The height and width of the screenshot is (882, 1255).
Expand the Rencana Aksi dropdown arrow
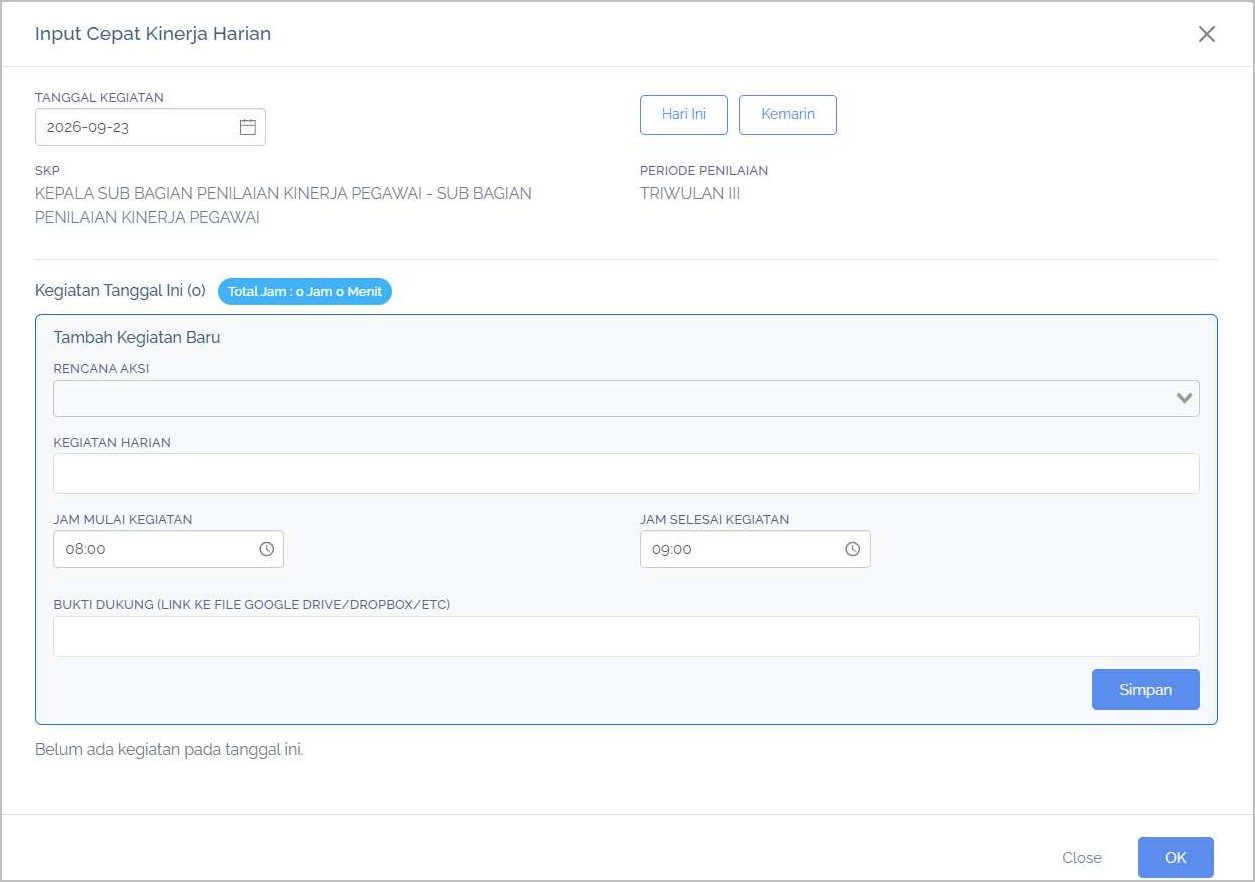pyautogui.click(x=1185, y=398)
